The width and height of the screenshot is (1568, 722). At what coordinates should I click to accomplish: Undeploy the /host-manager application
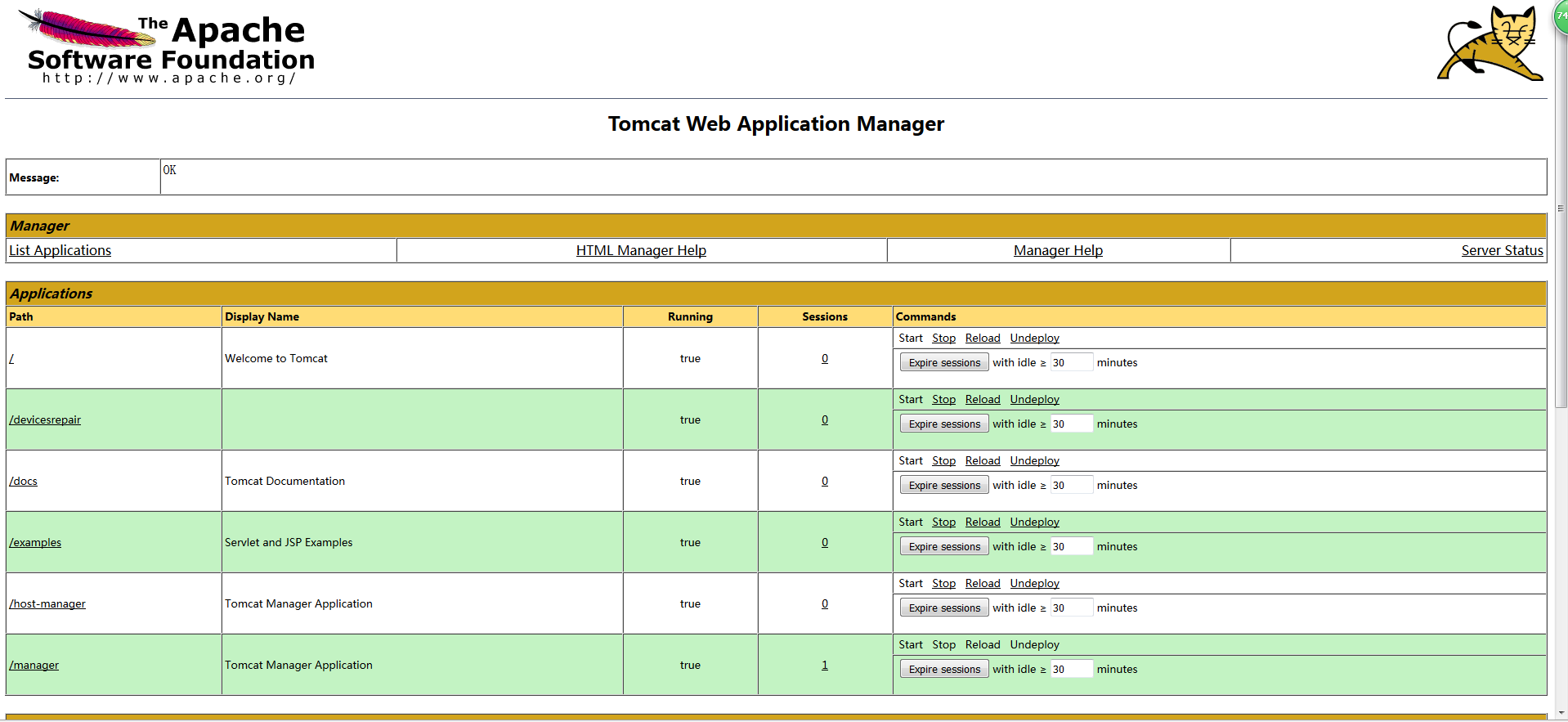coord(1034,583)
